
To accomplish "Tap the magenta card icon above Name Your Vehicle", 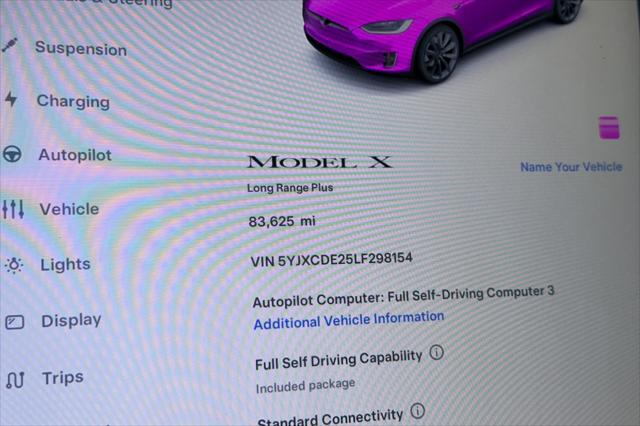I will (x=609, y=128).
